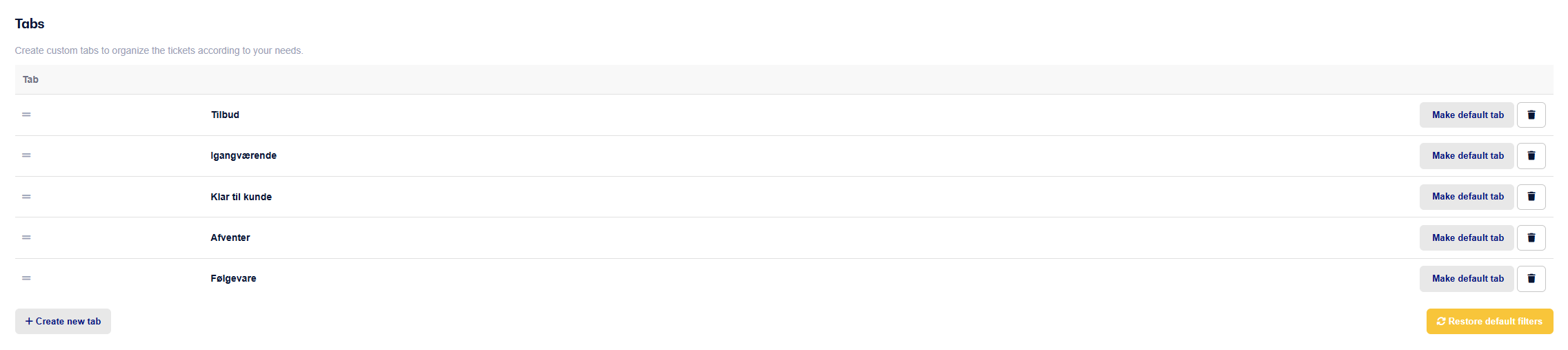Select the Tilbud tab name
1568x350 pixels.
tap(225, 115)
